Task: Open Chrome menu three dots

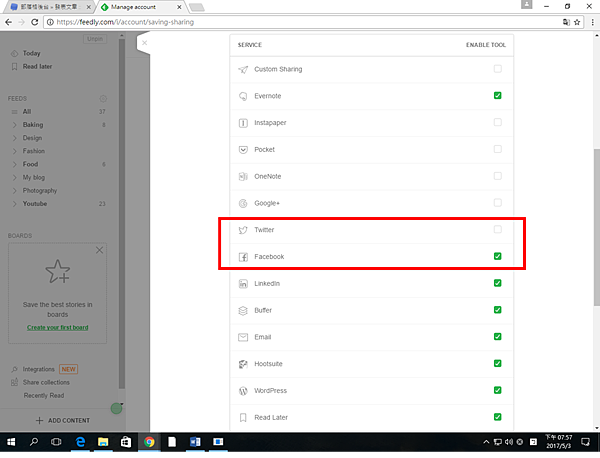Action: (x=592, y=22)
